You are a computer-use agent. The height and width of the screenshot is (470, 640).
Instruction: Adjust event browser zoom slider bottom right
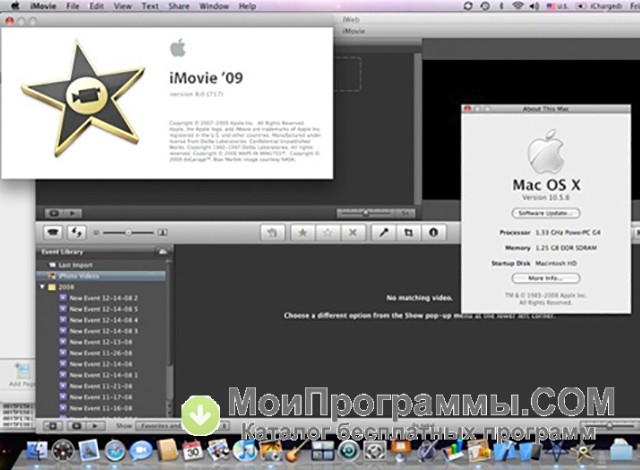tap(609, 425)
